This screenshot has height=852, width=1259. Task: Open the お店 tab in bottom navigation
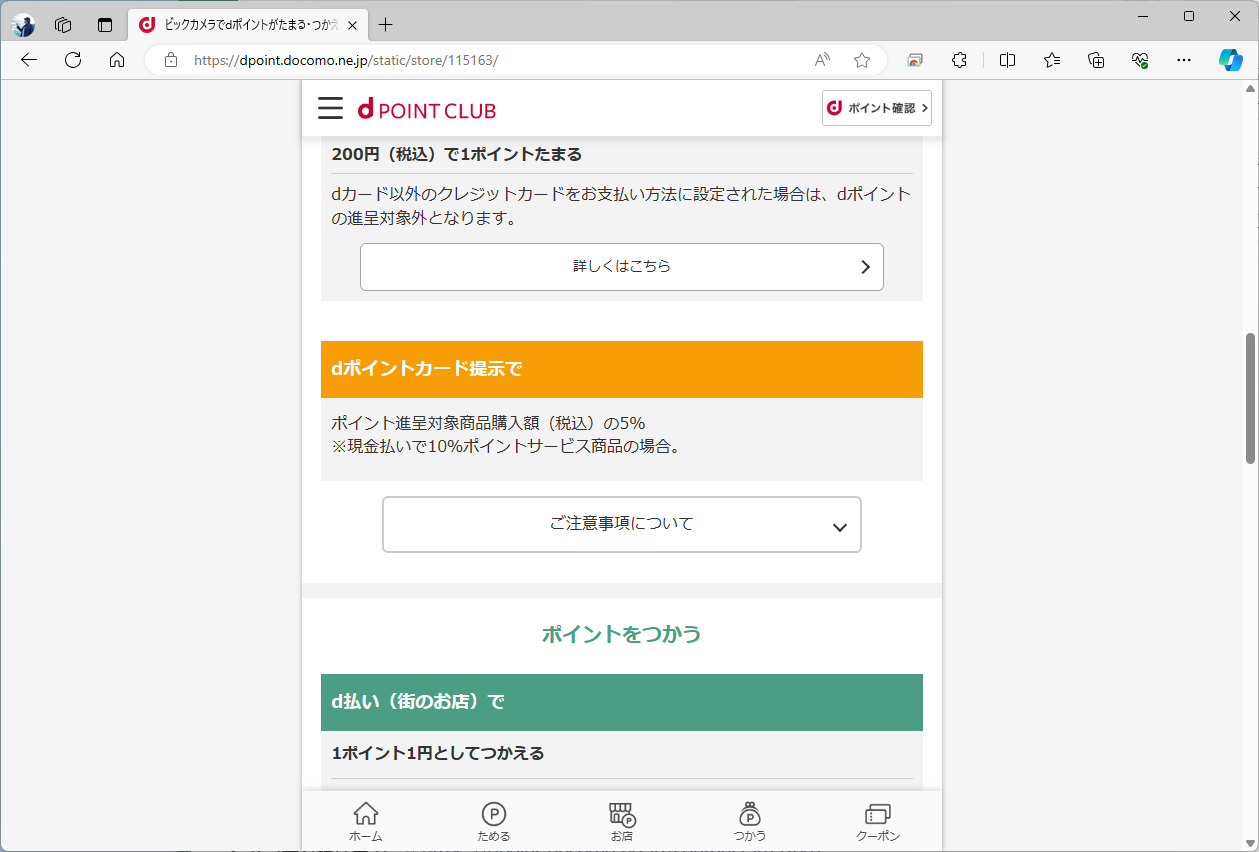click(622, 822)
